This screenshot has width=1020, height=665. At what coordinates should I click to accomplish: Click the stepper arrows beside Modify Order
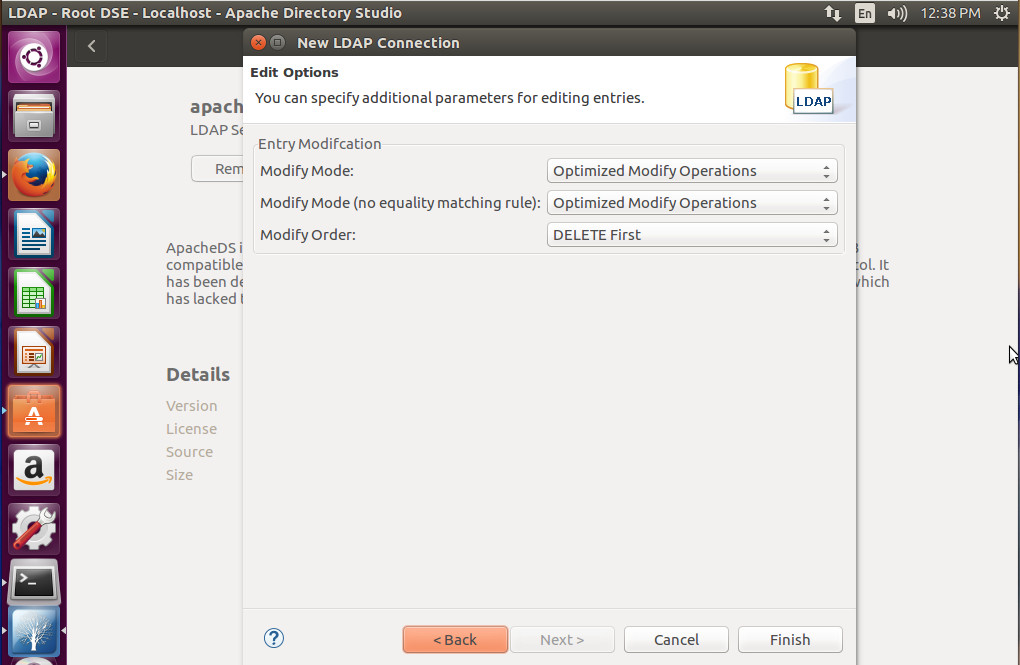(x=826, y=235)
